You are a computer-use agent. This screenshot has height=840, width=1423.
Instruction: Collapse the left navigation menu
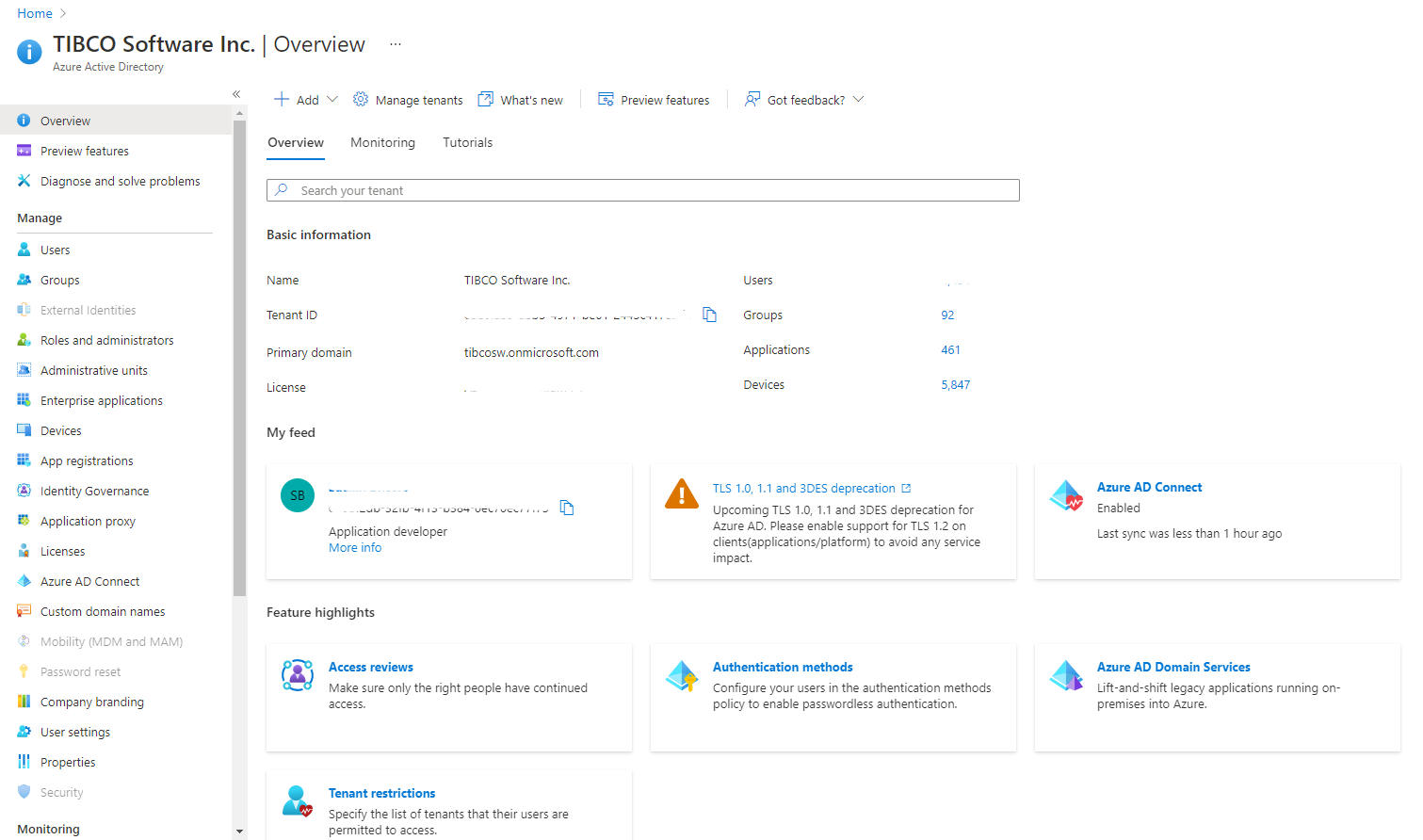[x=236, y=94]
